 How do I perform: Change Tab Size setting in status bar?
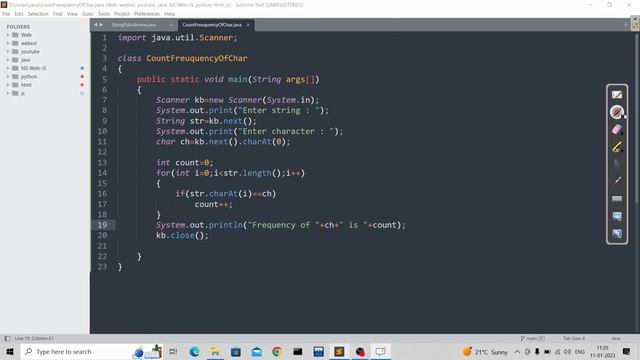click(x=574, y=338)
